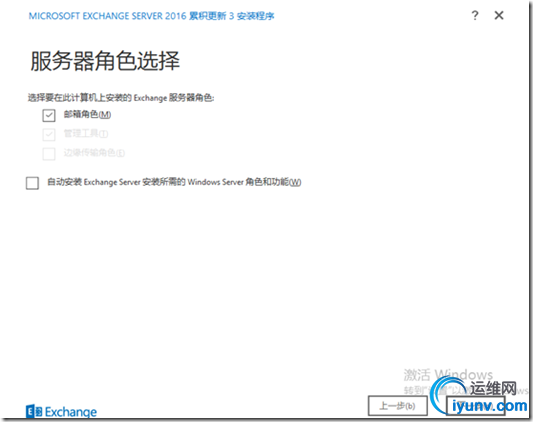Click the disabled 边缘传输角色 checkbox
Screen dimensions: 533x422
[49, 153]
